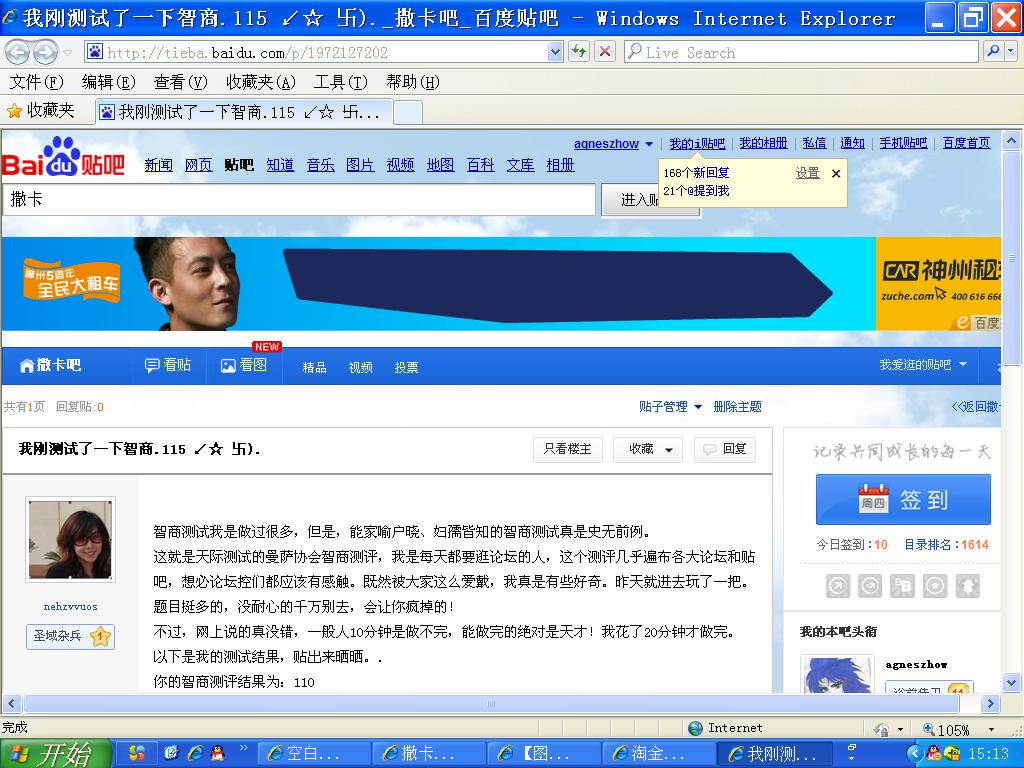Click the 设置 link in notification popup

click(807, 173)
